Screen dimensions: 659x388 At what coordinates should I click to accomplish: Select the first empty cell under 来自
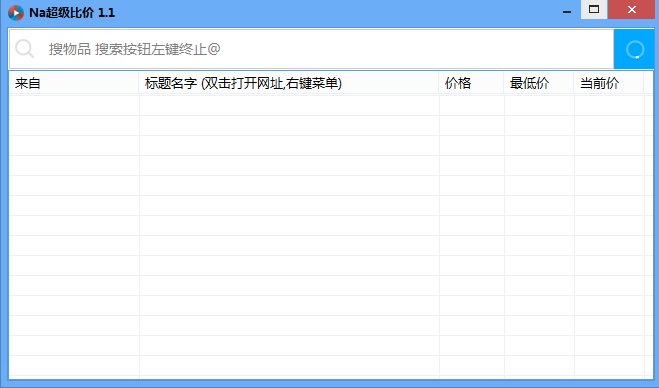coord(74,106)
